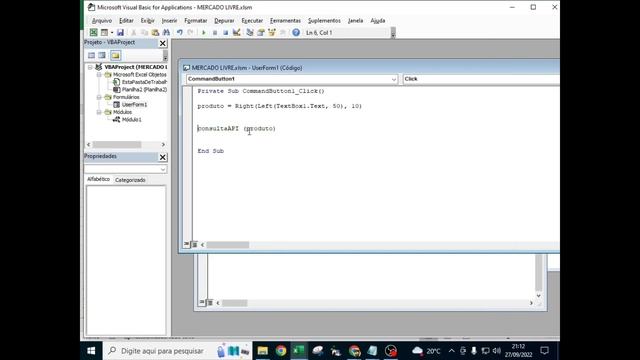The image size is (640, 360).
Task: Run the Sub with play icon
Action: 204,32
